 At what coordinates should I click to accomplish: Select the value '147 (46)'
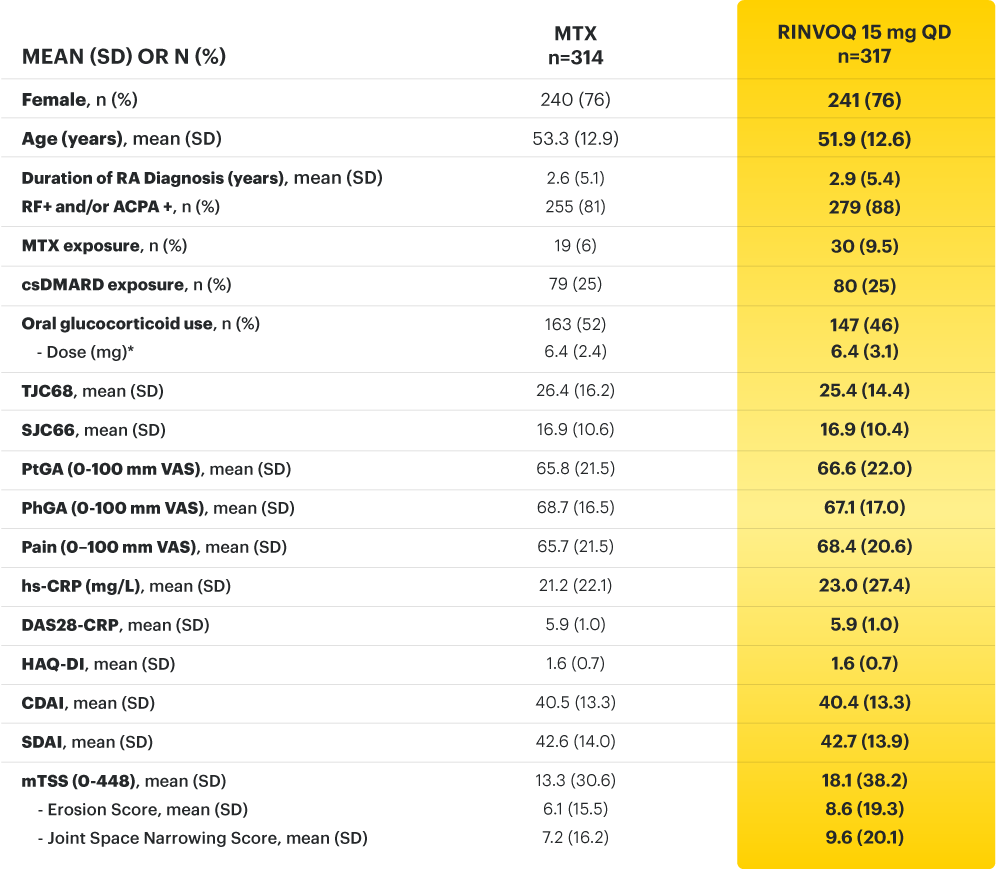tap(864, 325)
